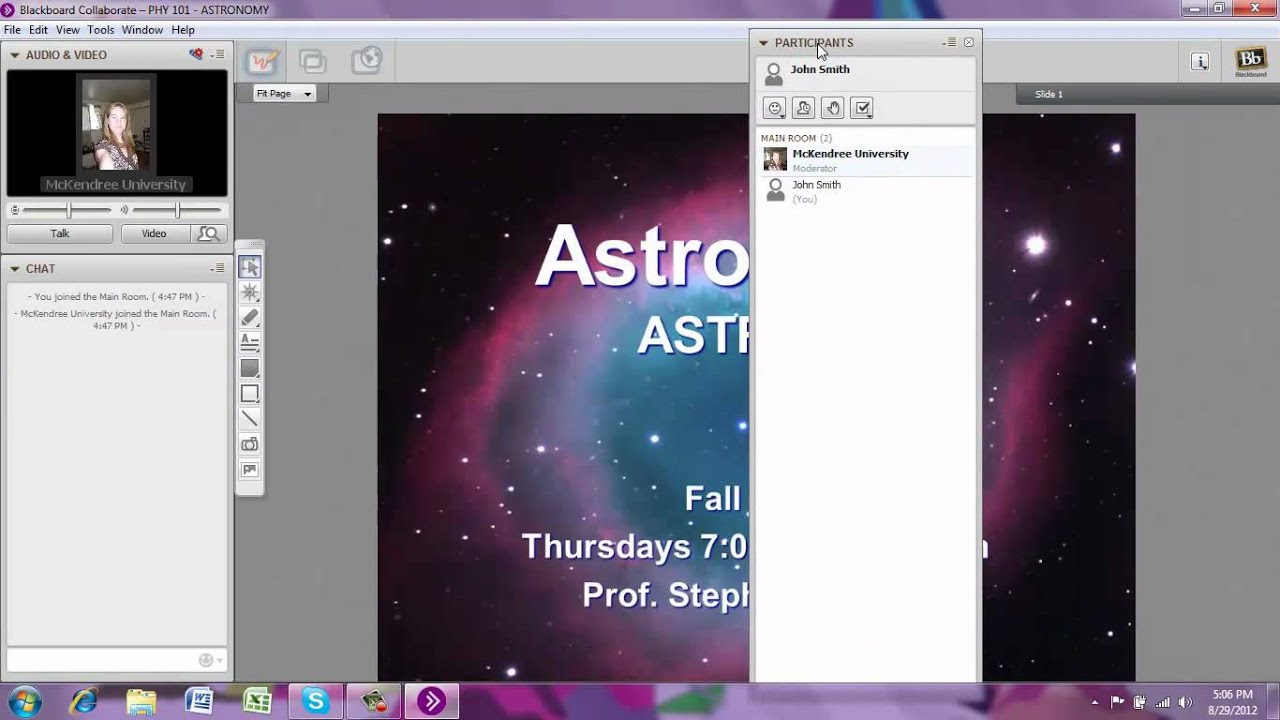This screenshot has width=1280, height=720.
Task: Click the Blackboard logo icon
Action: point(1250,61)
